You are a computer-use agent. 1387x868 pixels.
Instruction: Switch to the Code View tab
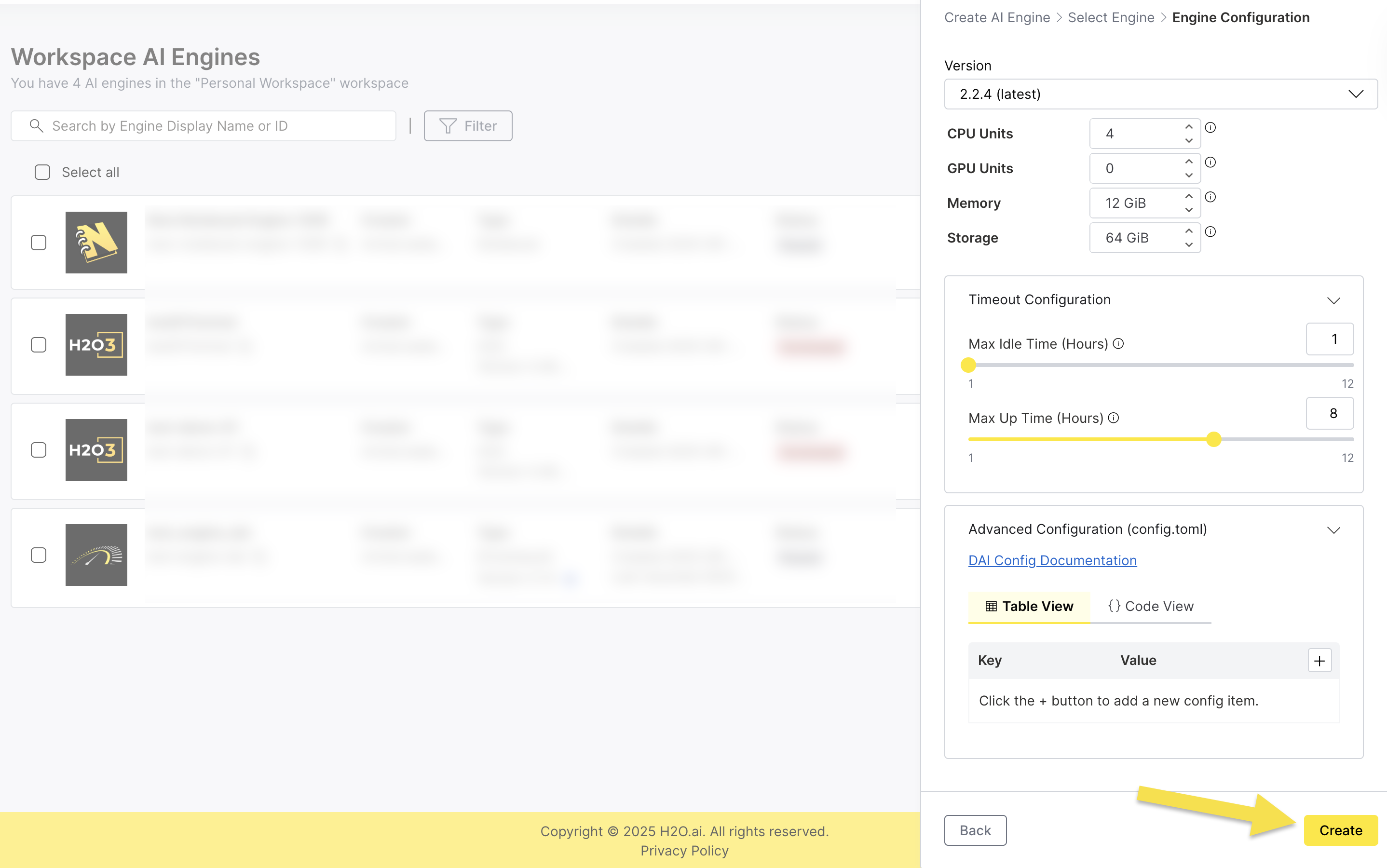point(1151,606)
